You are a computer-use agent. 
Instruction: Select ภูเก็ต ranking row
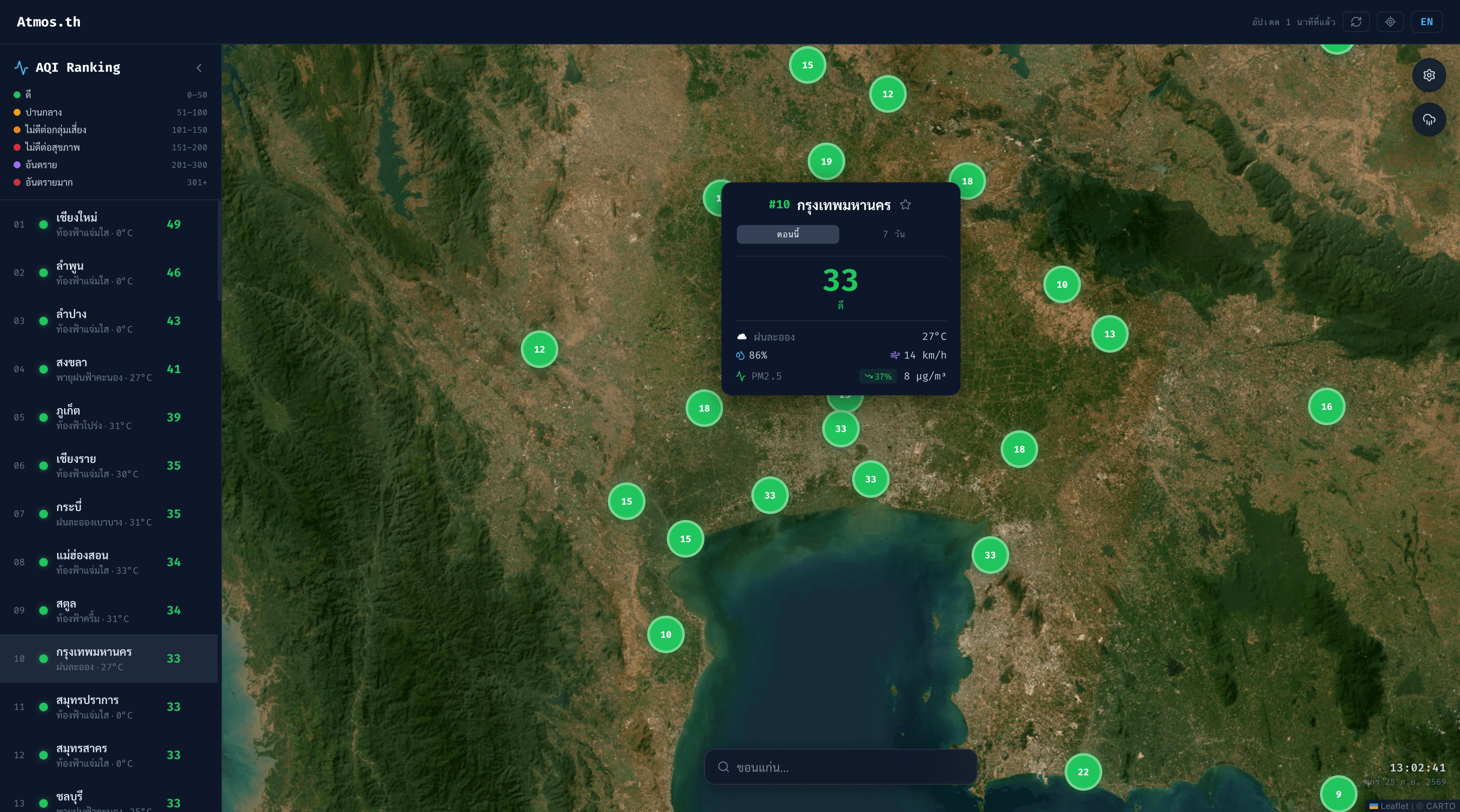(109, 417)
